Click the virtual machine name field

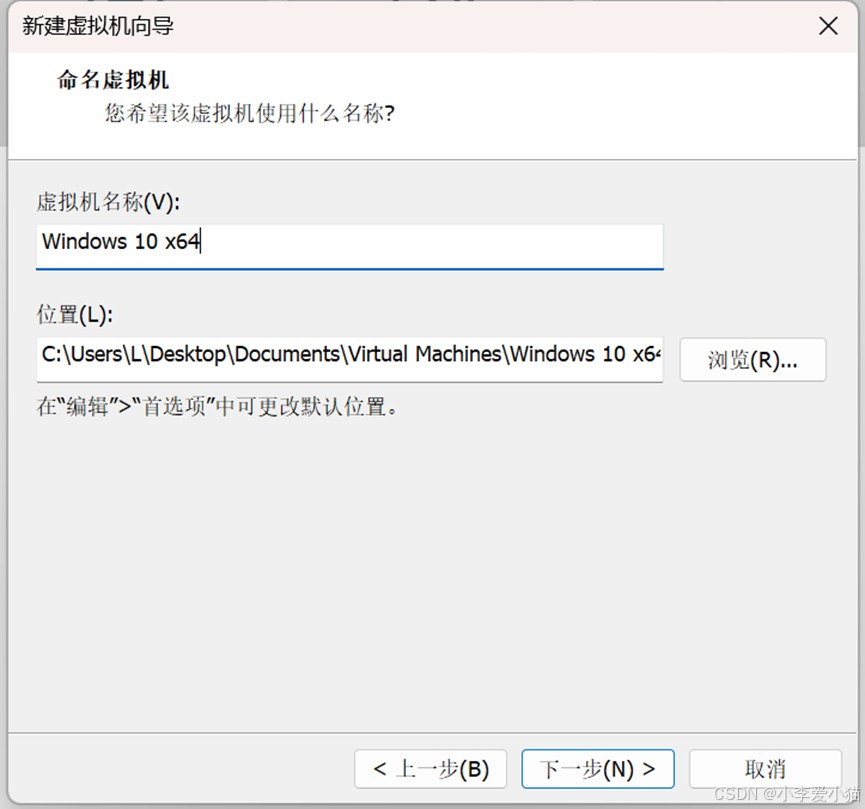(x=350, y=247)
